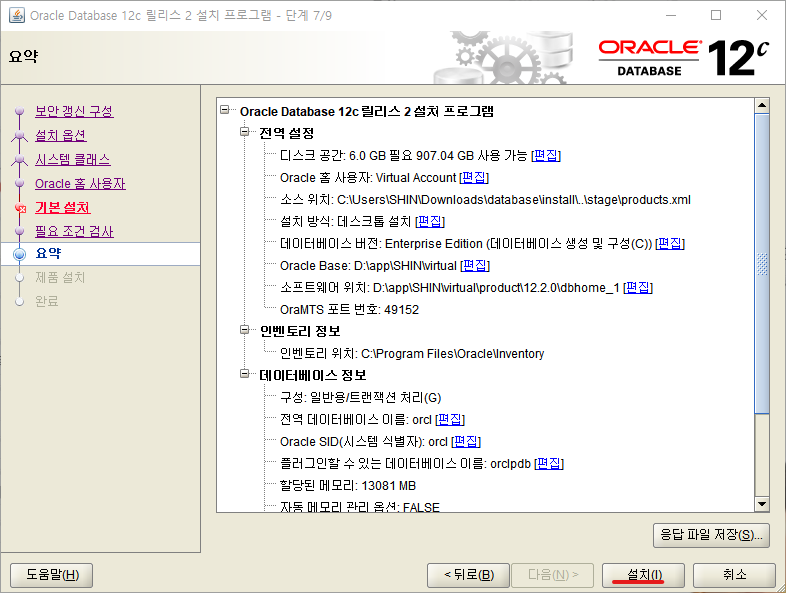786x593 pixels.
Task: Select the 할당된 메모리: 13081 MB row
Action: pyautogui.click(x=348, y=485)
